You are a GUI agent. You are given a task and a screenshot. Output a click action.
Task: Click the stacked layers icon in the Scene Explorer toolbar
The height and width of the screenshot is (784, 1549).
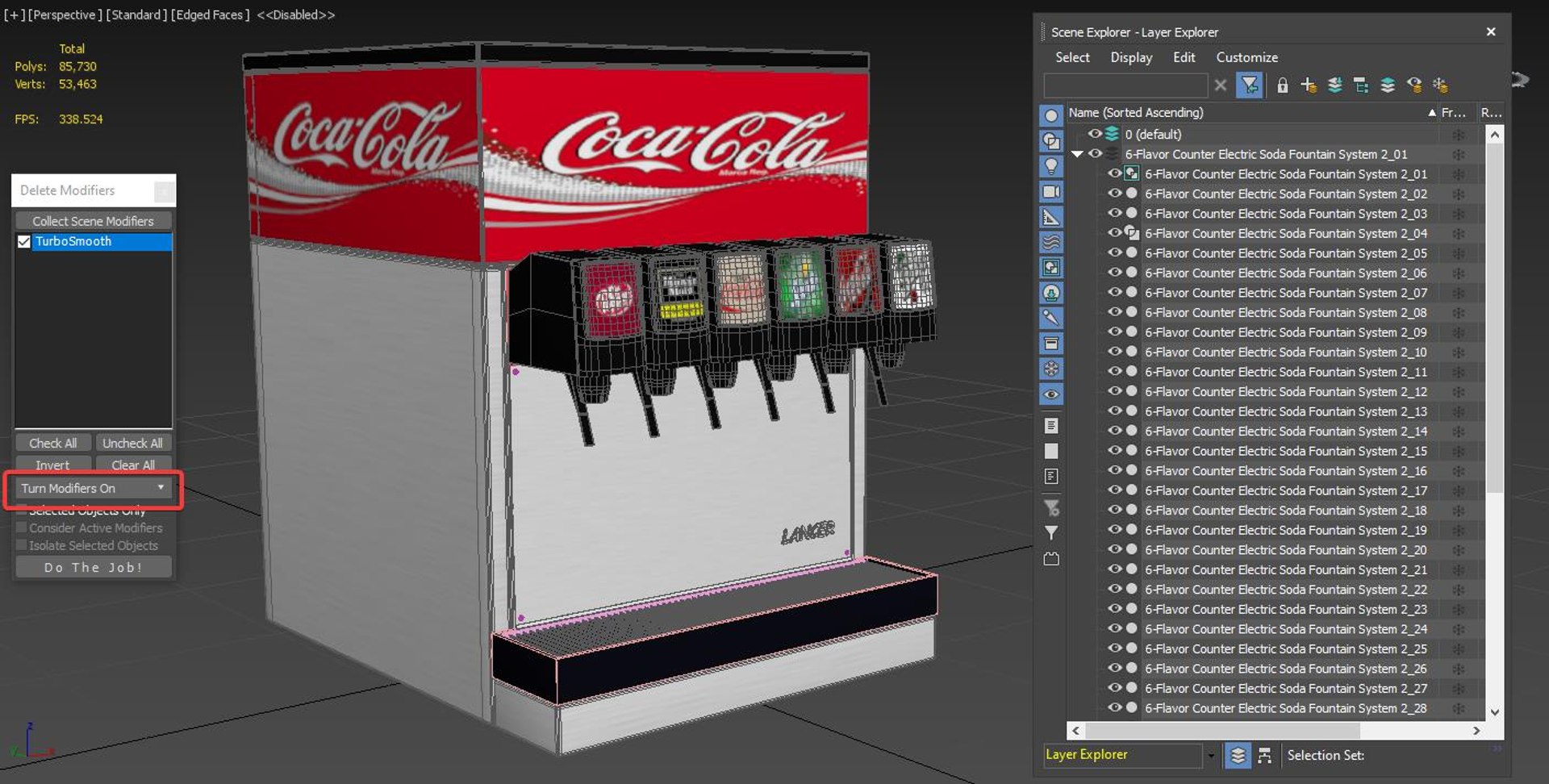coord(1388,85)
